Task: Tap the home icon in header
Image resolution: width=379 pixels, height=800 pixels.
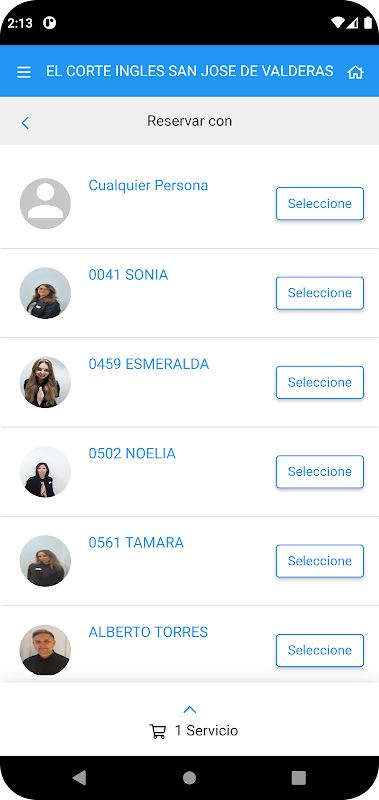Action: [x=355, y=72]
